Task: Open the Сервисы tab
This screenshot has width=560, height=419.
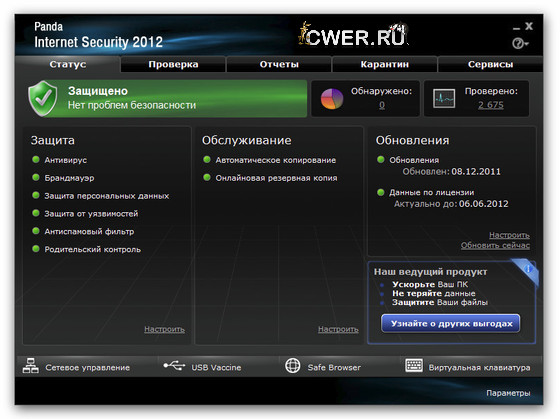Action: pos(490,64)
